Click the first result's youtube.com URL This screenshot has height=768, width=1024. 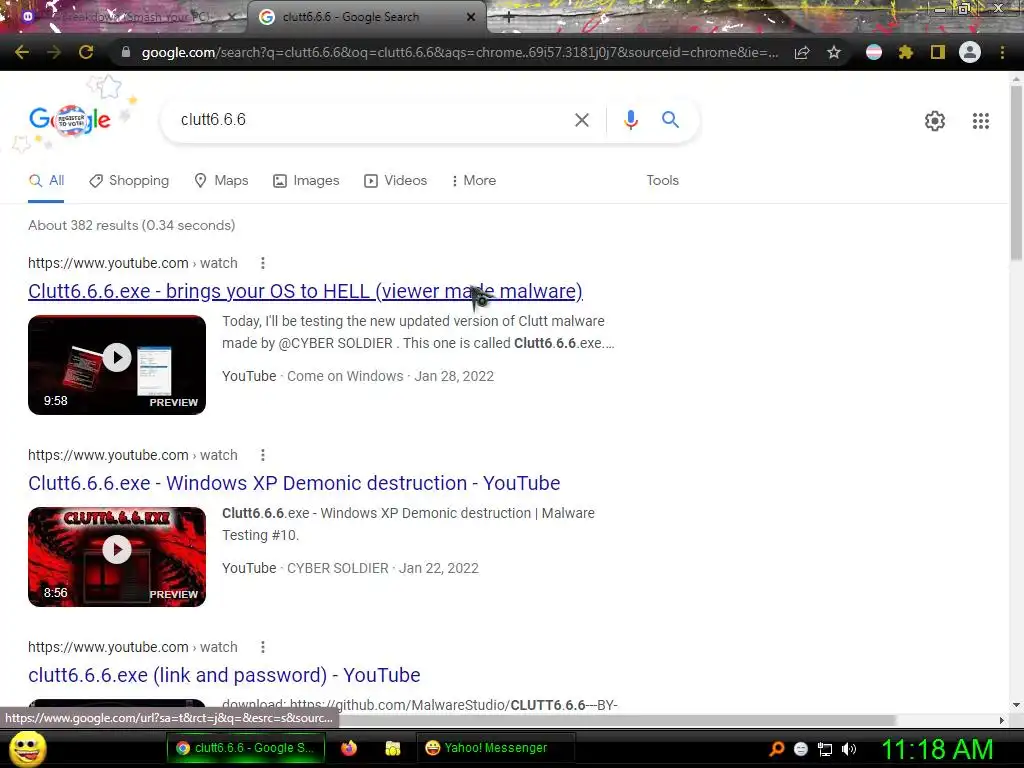click(x=133, y=263)
